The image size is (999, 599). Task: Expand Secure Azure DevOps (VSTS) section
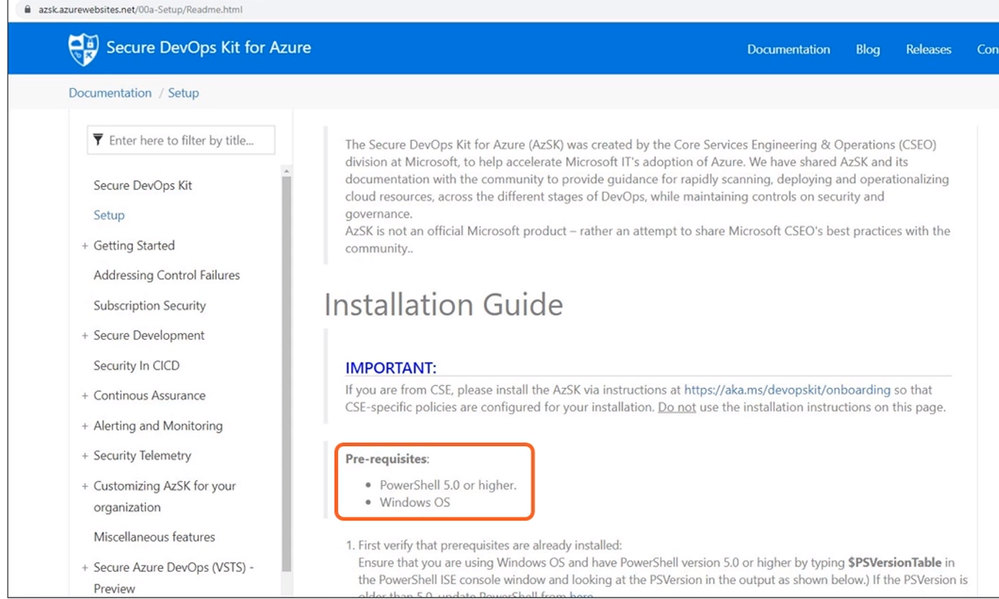pos(84,567)
